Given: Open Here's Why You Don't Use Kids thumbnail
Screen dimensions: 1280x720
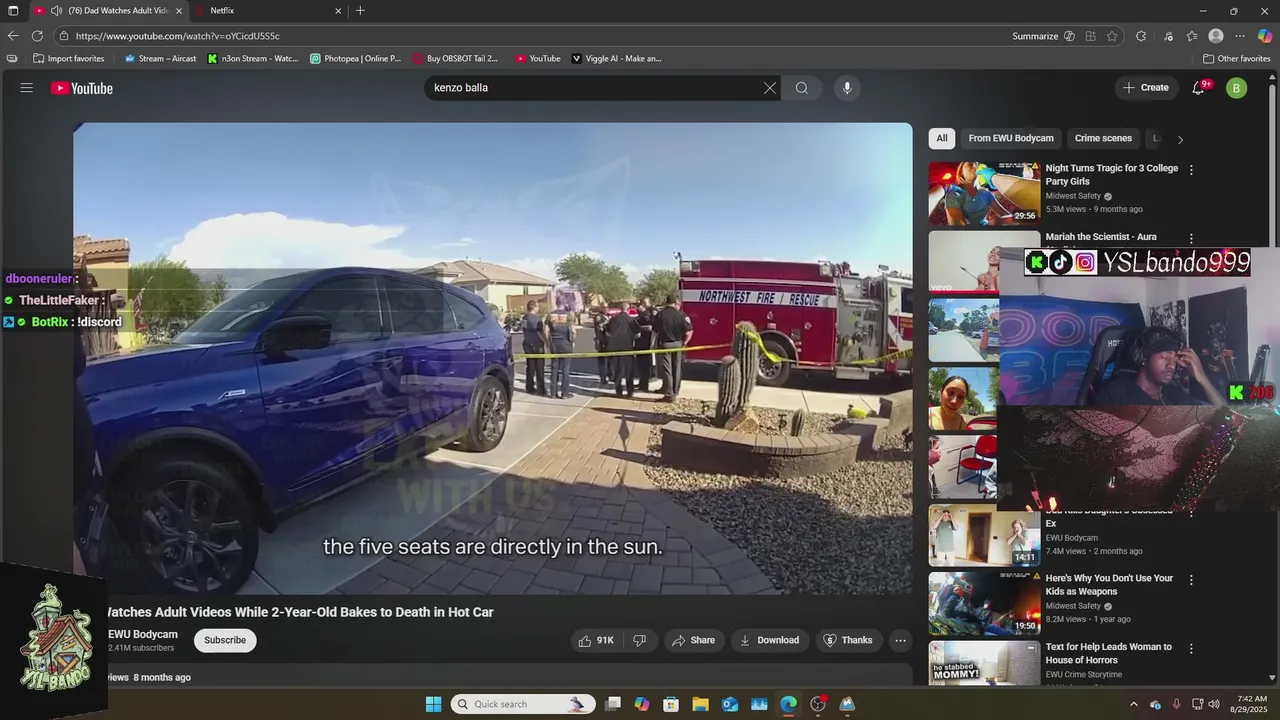Looking at the screenshot, I should pyautogui.click(x=984, y=604).
